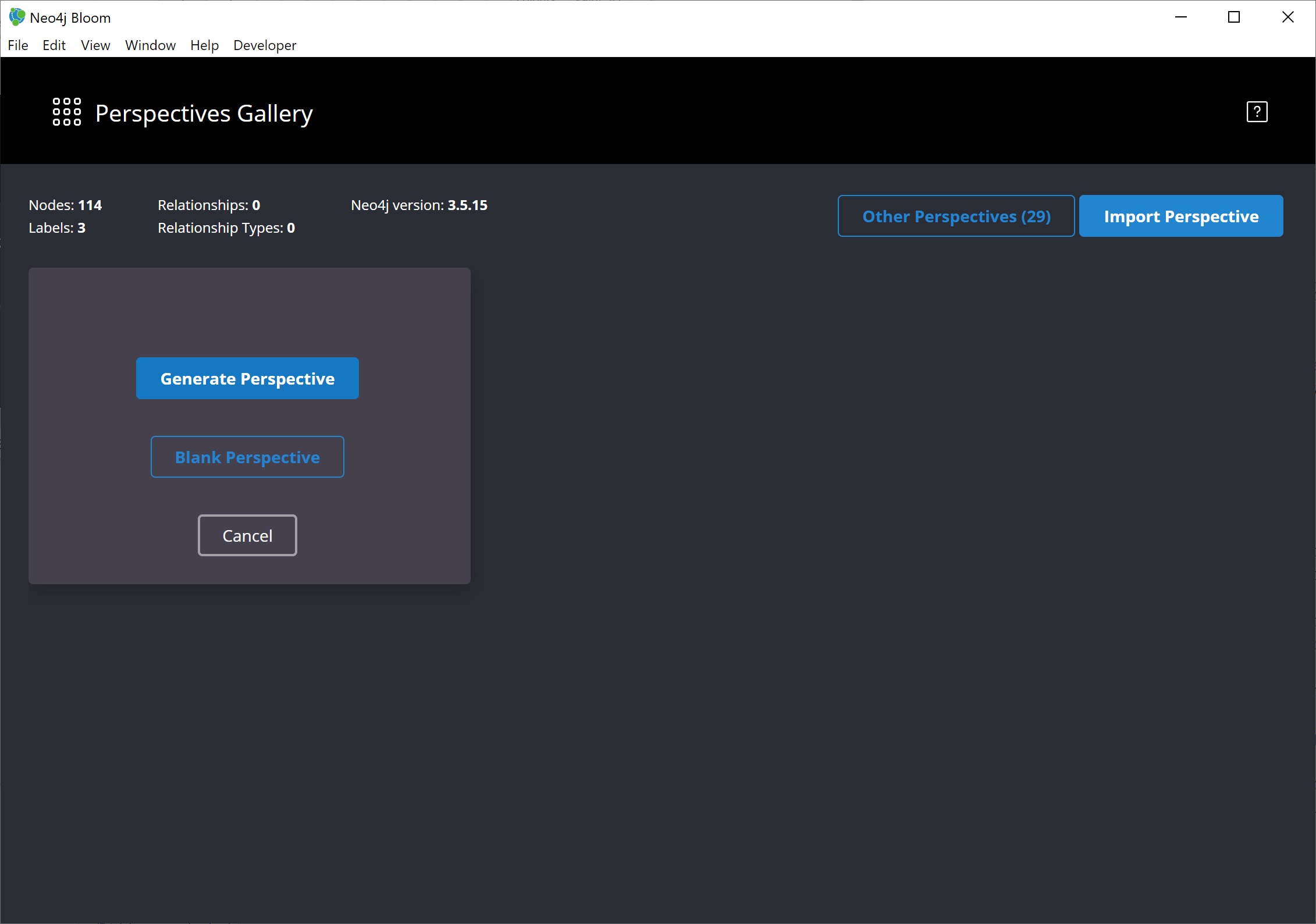Click Generate Perspective button
The height and width of the screenshot is (924, 1316).
pyautogui.click(x=247, y=378)
